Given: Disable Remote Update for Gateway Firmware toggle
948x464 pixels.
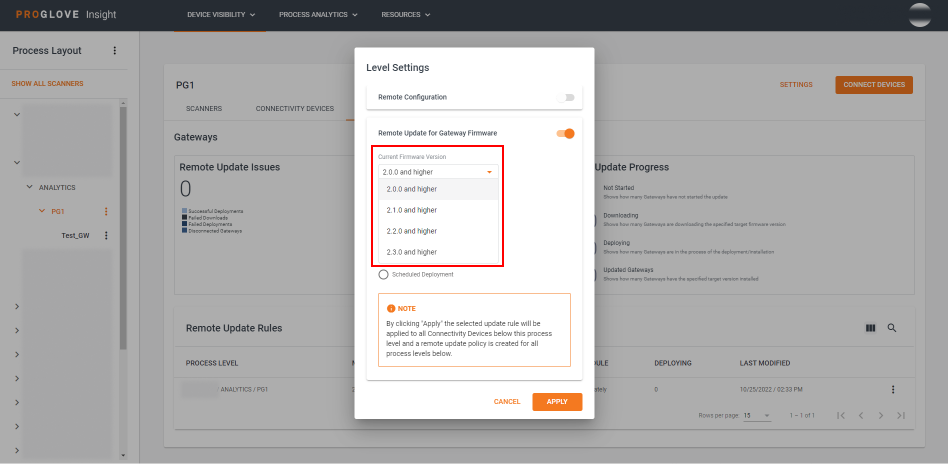Looking at the screenshot, I should 566,133.
